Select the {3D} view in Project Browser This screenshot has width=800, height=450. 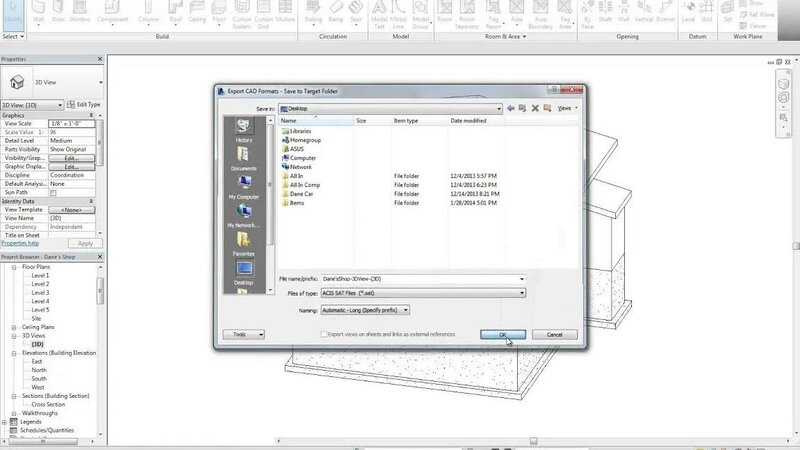click(x=37, y=344)
